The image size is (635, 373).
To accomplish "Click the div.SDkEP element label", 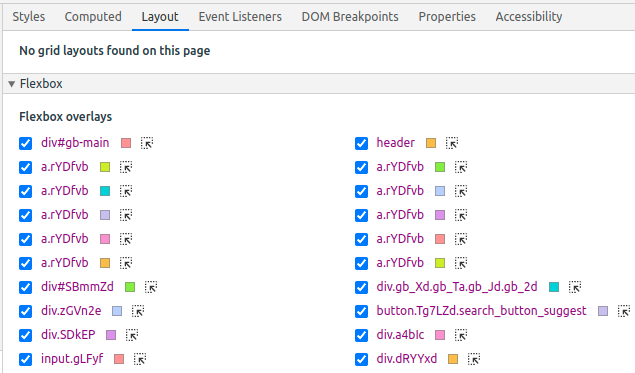I will click(x=68, y=335).
